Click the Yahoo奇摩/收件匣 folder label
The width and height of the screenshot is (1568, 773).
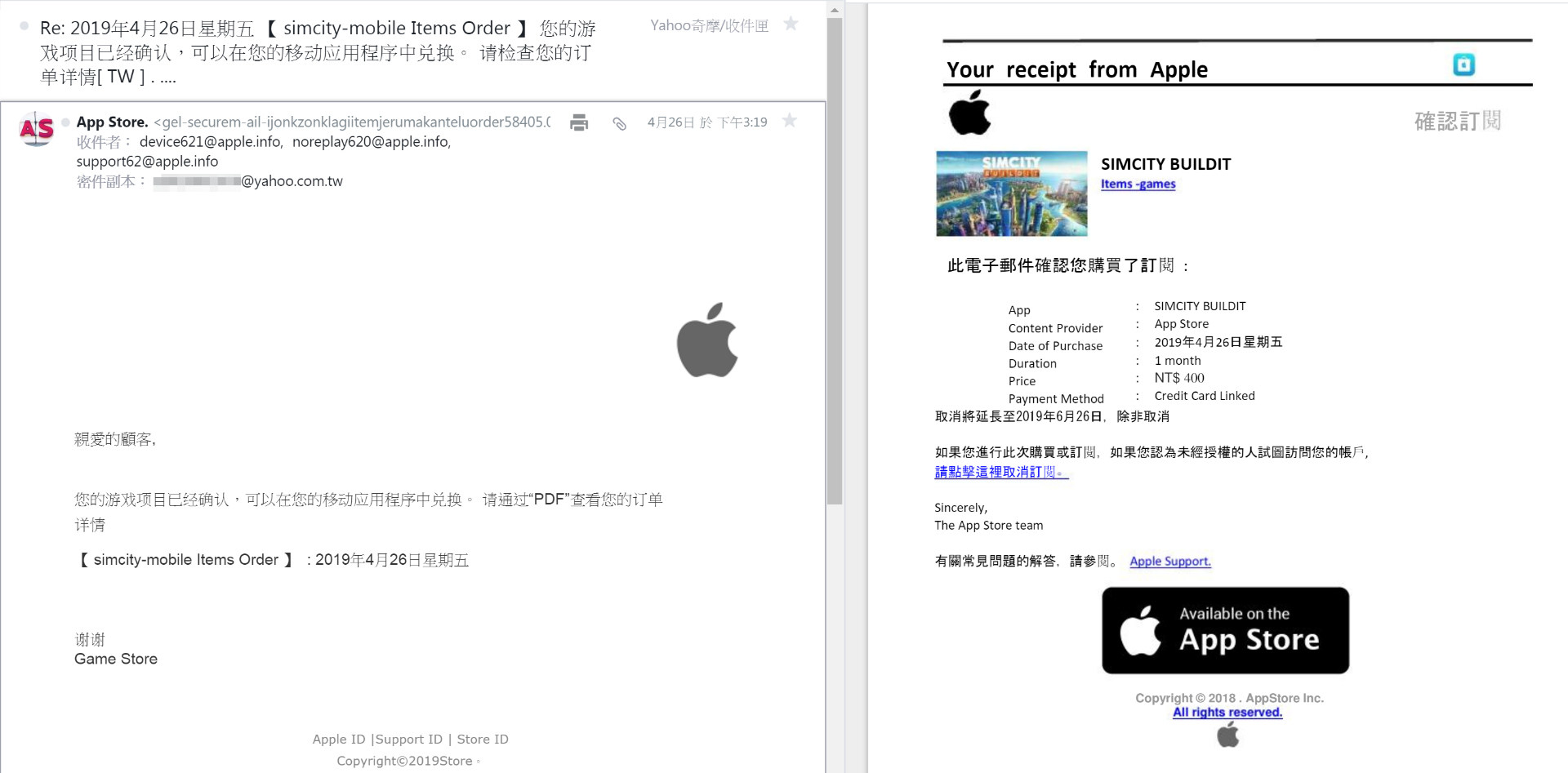tap(709, 26)
